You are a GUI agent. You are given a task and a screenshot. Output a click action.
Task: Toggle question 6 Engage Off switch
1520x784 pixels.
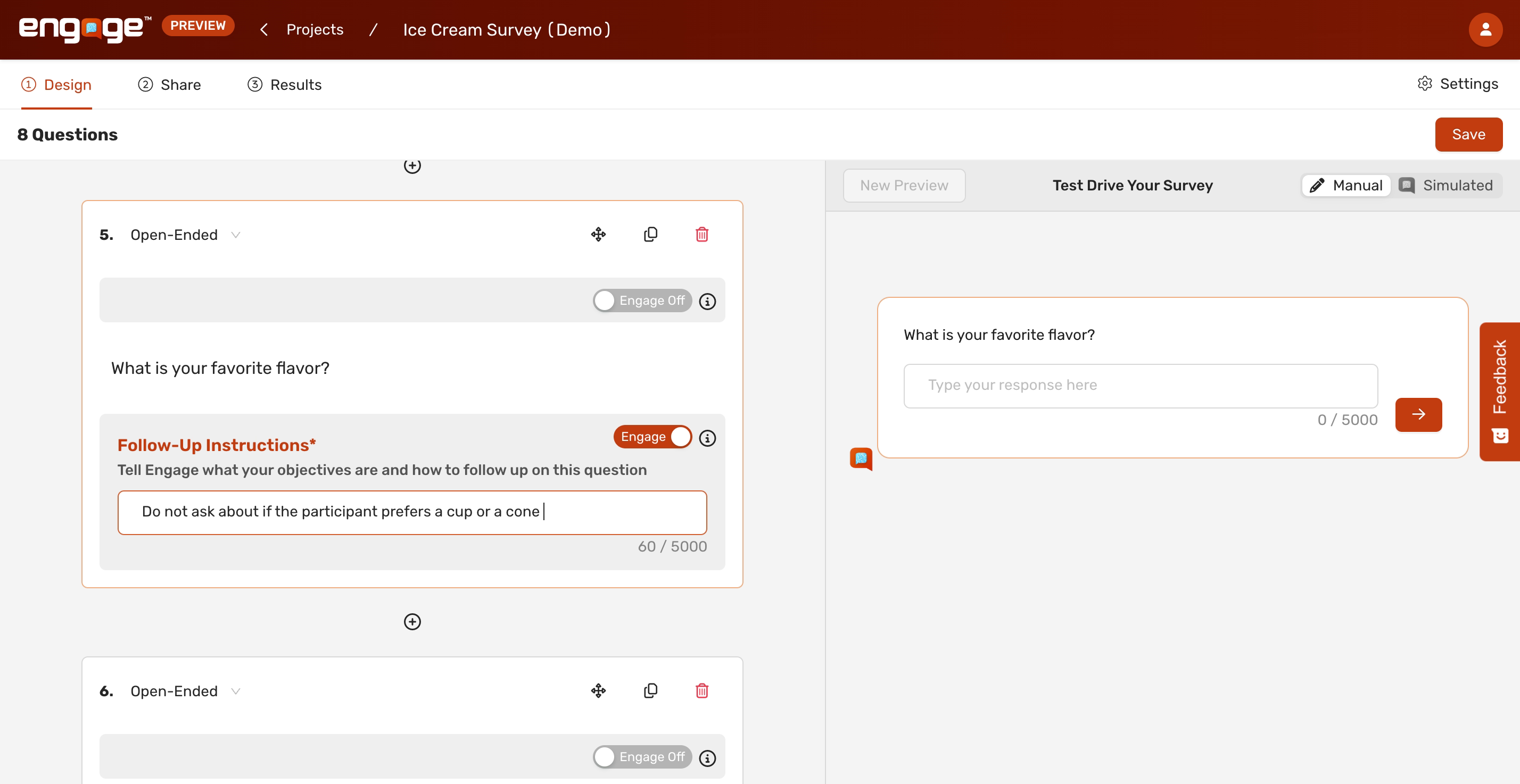click(642, 756)
